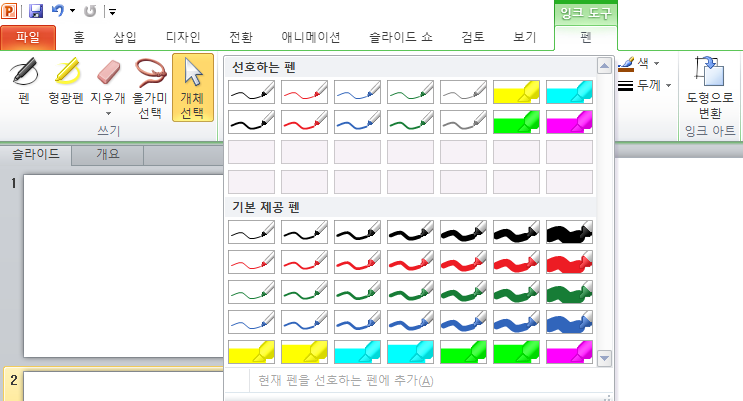
Task: Click the Undo arrow icon
Action: [x=58, y=10]
